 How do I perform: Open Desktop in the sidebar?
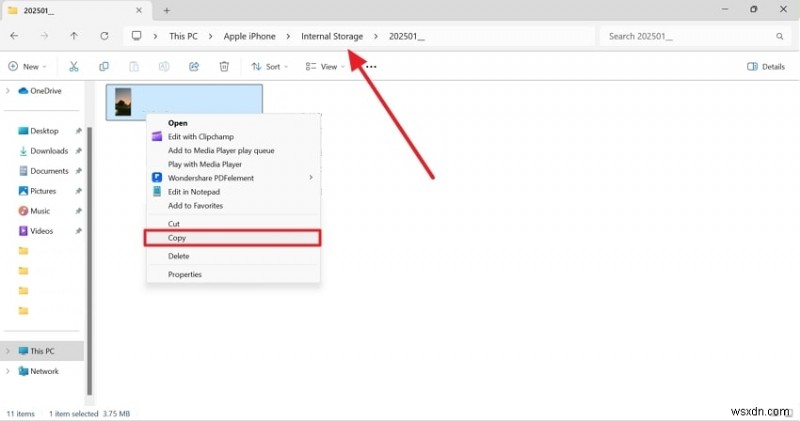pos(38,131)
